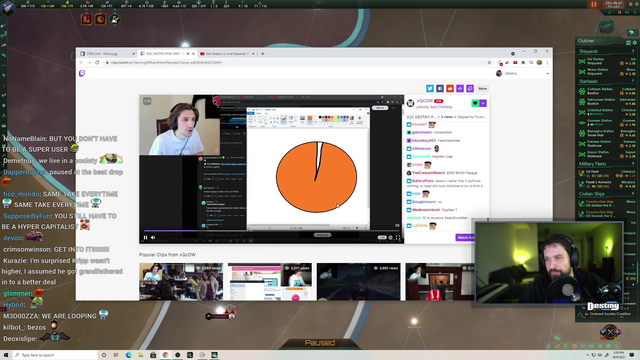640x360 pixels.
Task: Go back in the browser
Action: (81, 63)
